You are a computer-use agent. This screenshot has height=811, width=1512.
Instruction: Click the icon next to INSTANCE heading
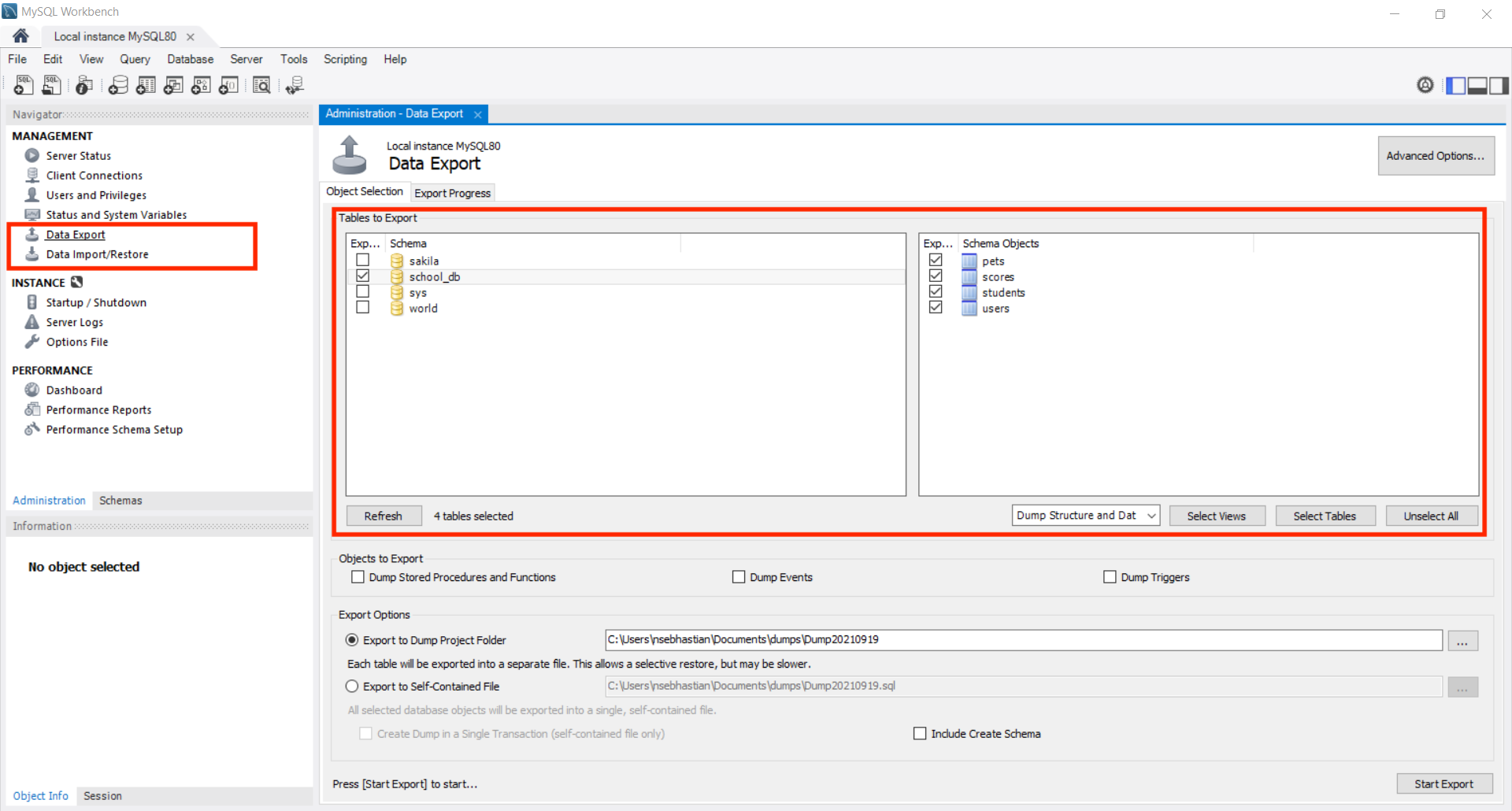(76, 282)
